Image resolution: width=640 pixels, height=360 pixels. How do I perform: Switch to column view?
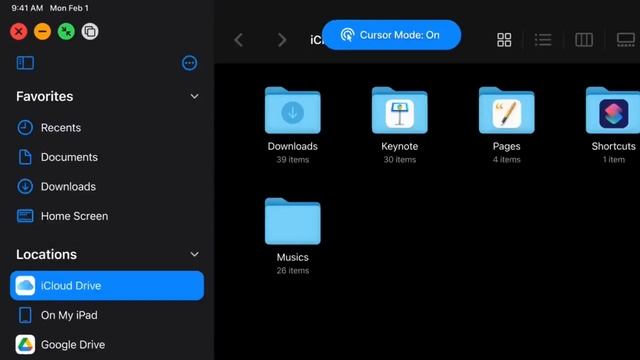(x=584, y=40)
